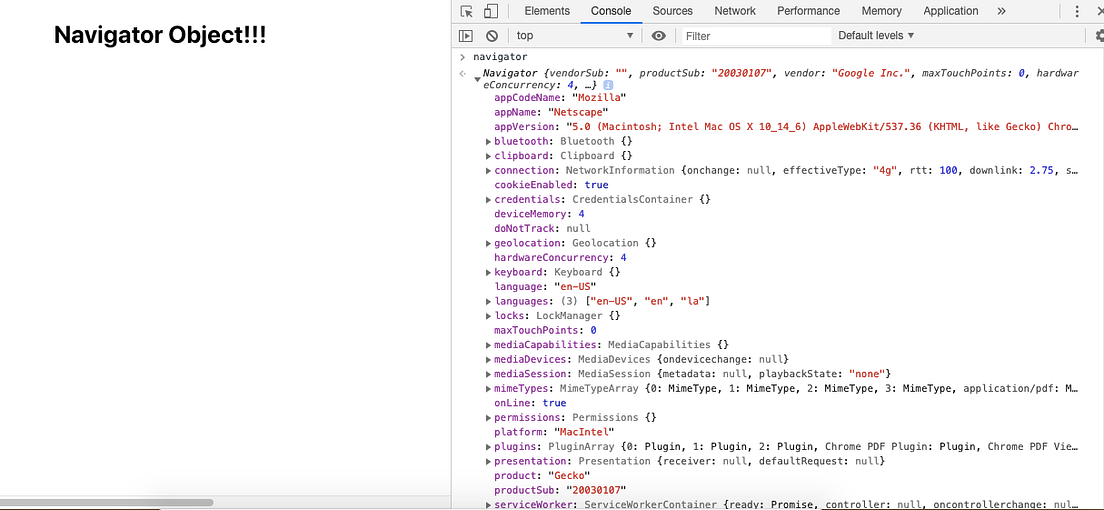Switch to the Elements tab
The height and width of the screenshot is (510, 1104).
547,11
